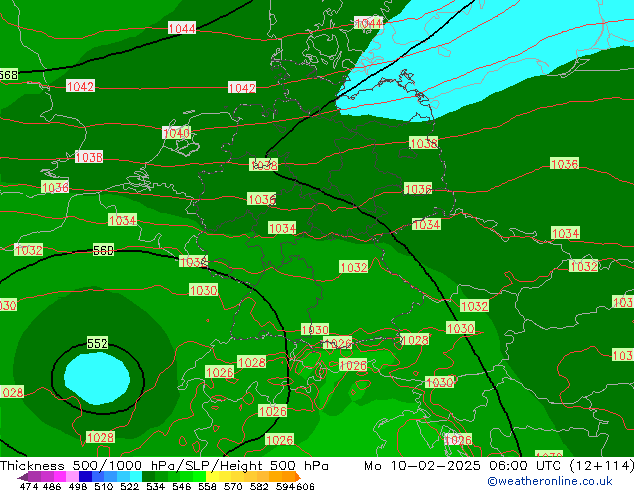
Task: Click the orange arrow tip of legend
Action: [x=298, y=477]
